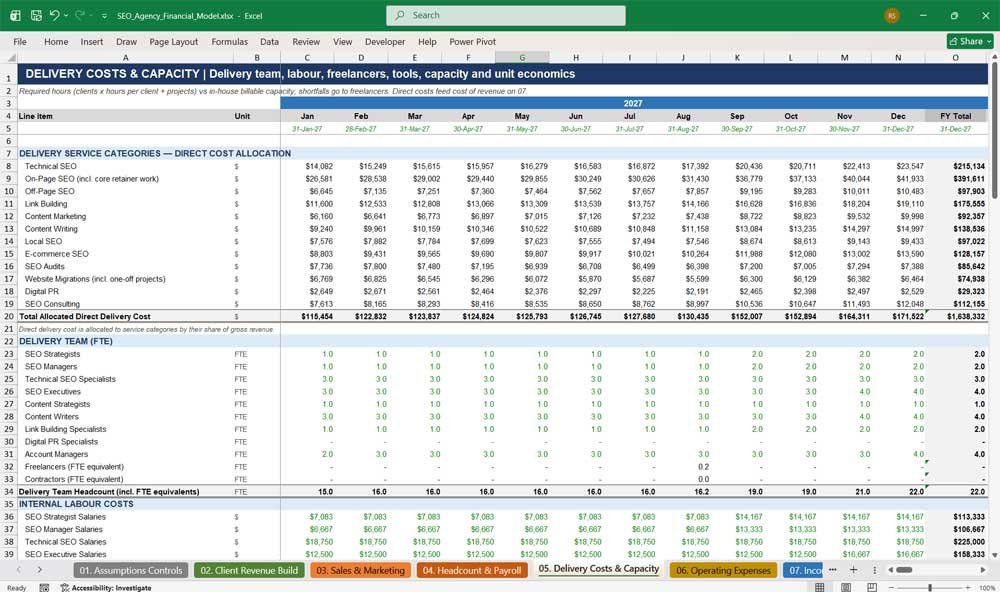Open the Page Layout tab
Screen dimensions: 1000x592
point(173,41)
